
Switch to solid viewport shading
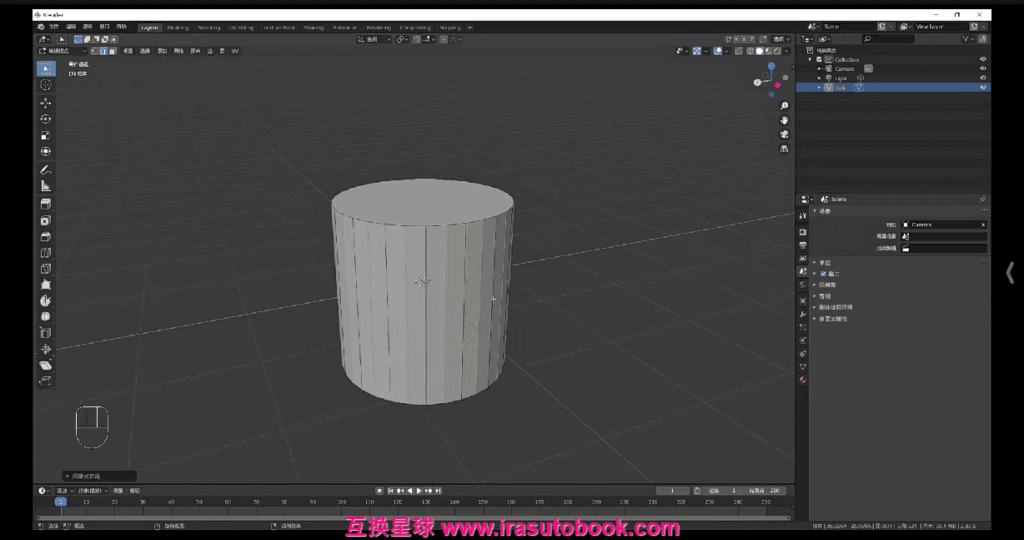760,51
